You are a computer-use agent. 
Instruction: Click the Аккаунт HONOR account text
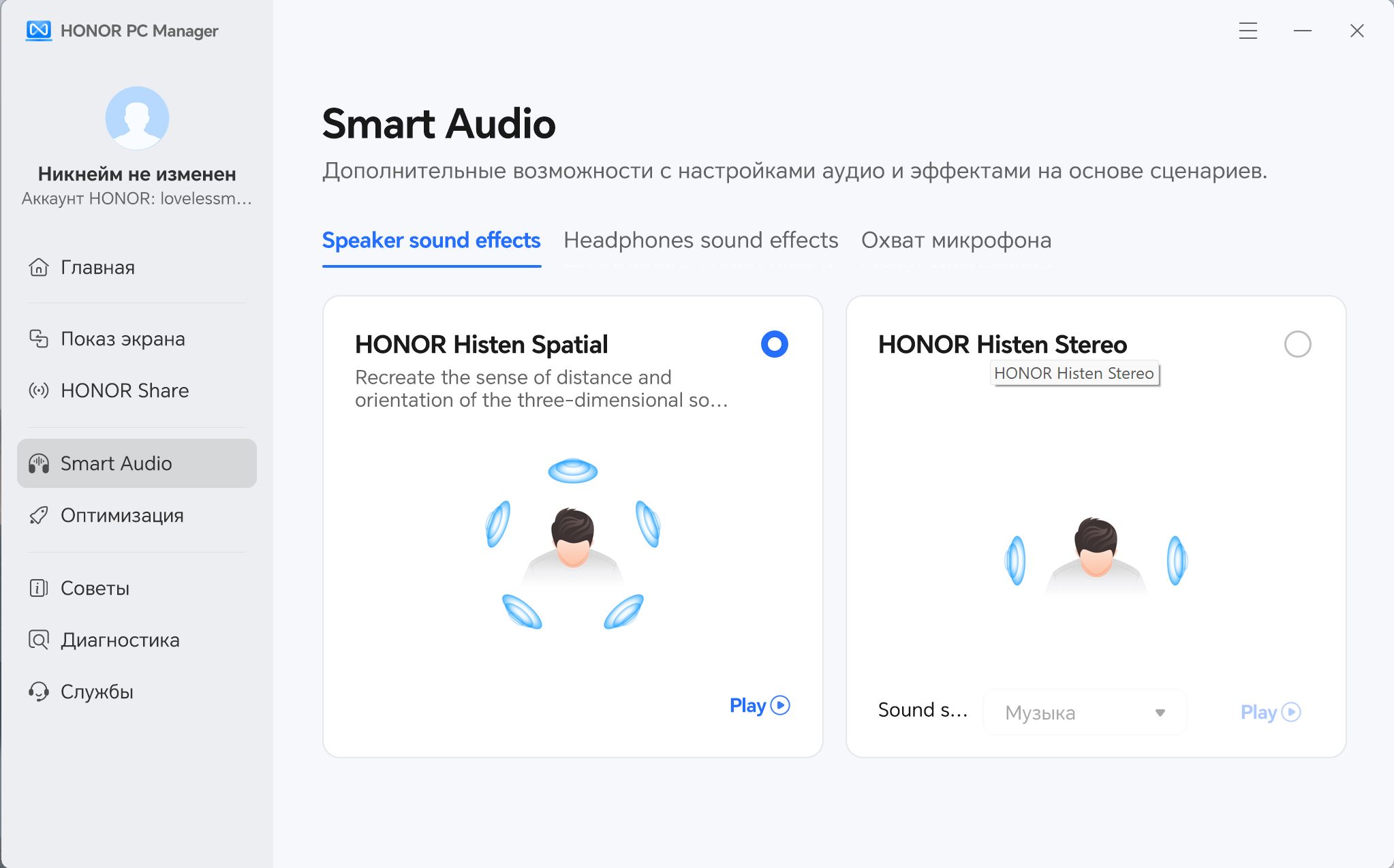137,198
